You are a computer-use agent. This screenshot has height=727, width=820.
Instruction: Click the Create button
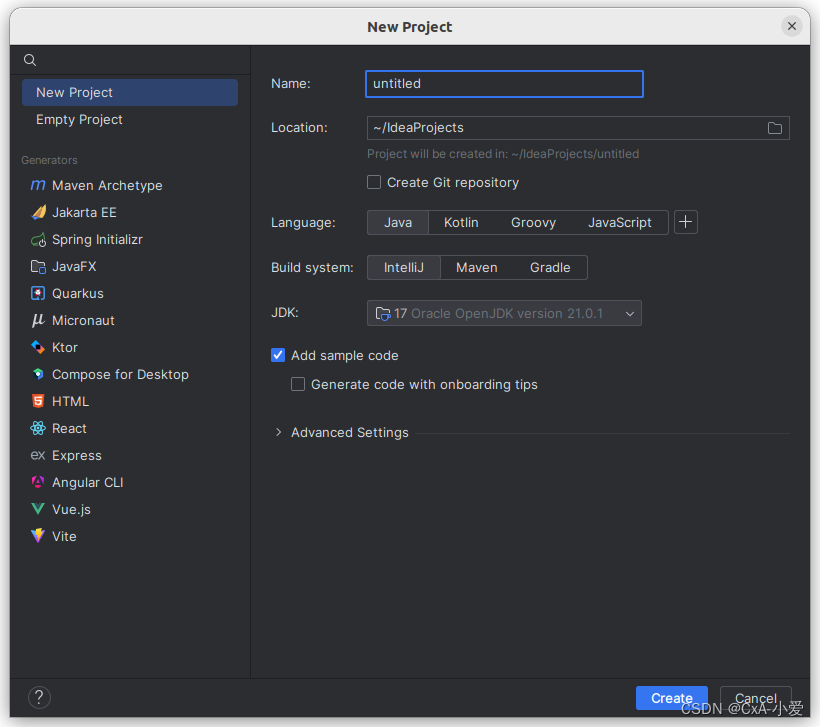[671, 698]
